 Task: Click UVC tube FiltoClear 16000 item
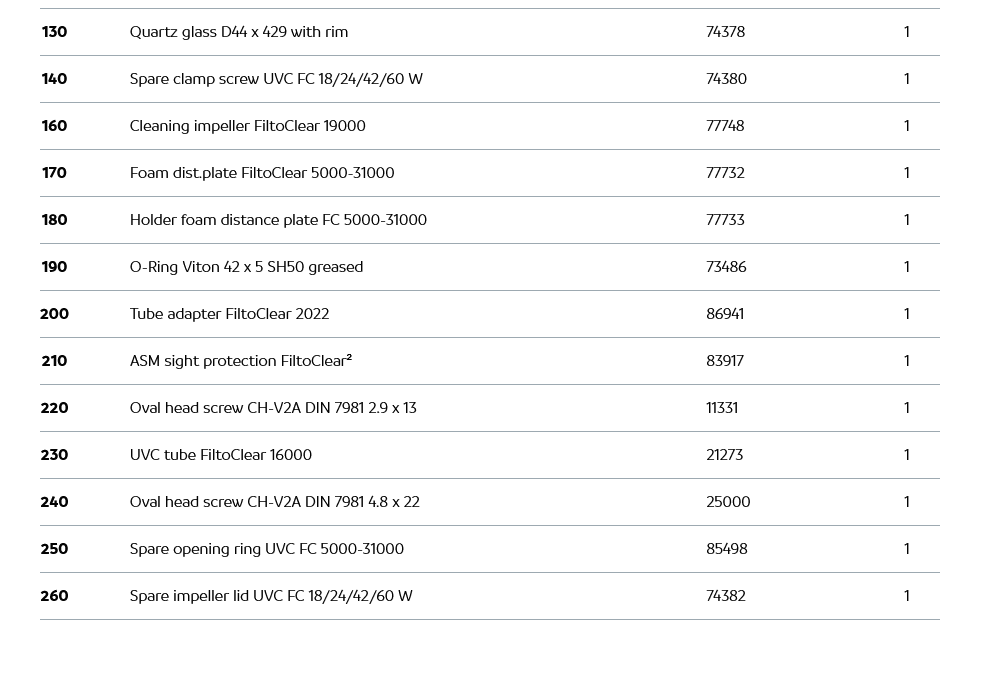[x=220, y=455]
